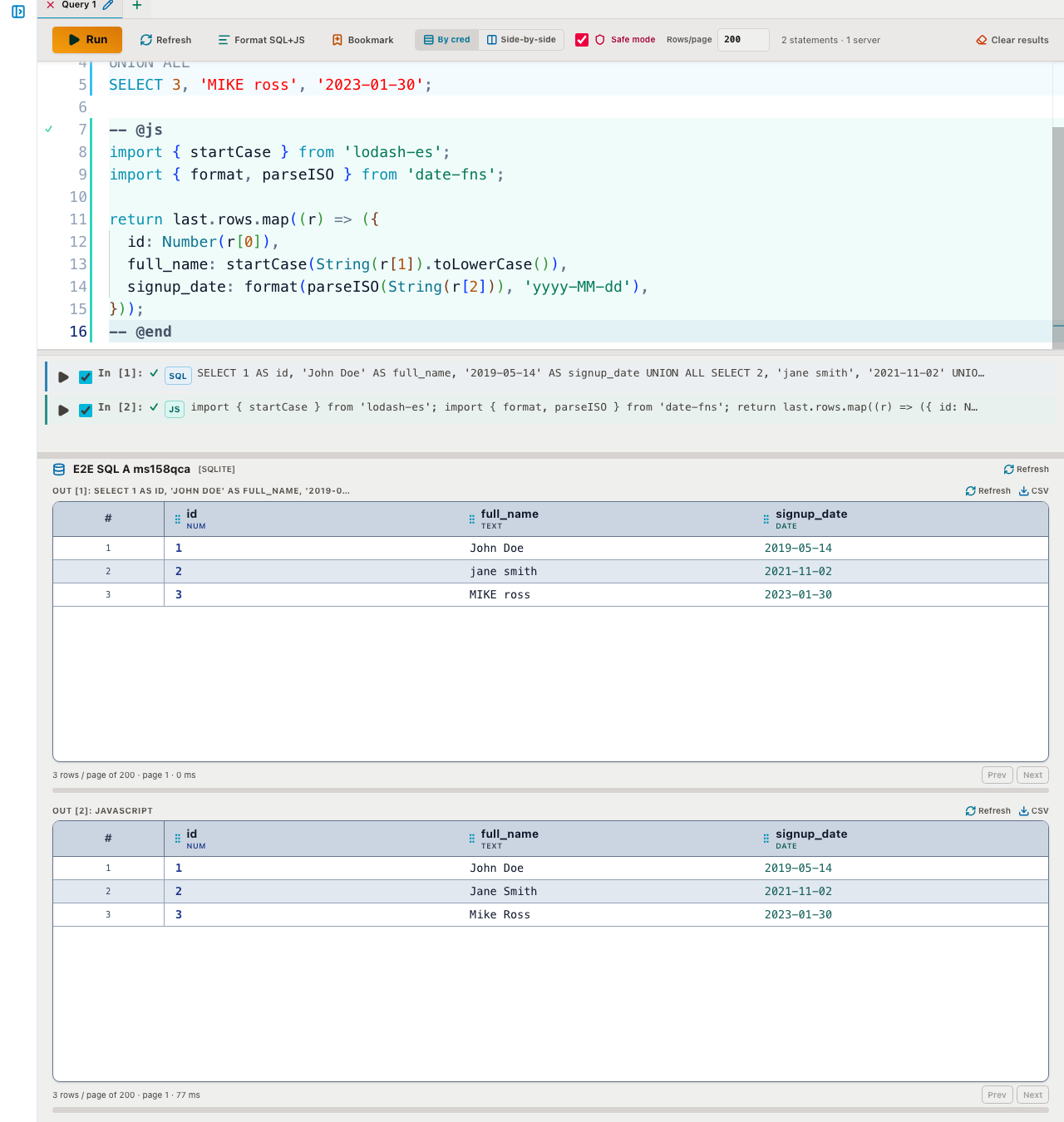Click Clear results
The width and height of the screenshot is (1064, 1122).
[x=1012, y=40]
